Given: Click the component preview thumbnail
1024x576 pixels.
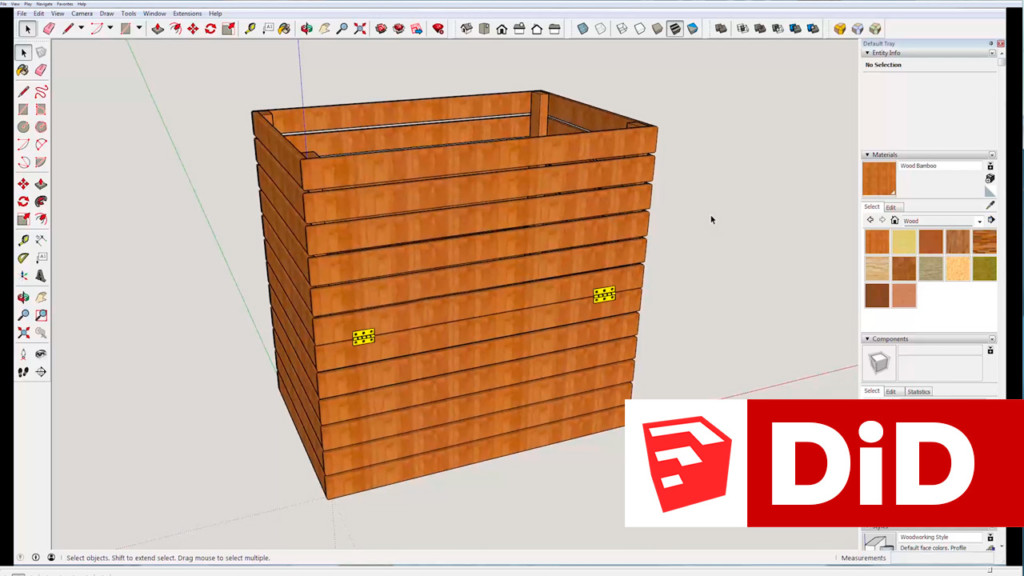Looking at the screenshot, I should (879, 362).
